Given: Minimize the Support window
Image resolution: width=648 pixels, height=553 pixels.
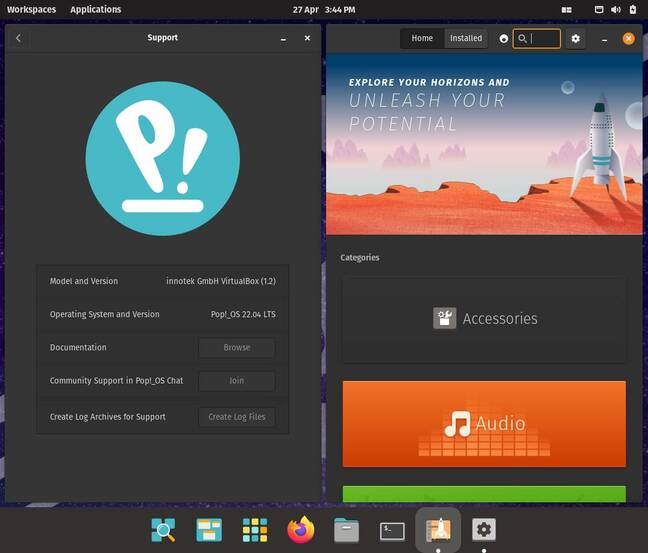Looking at the screenshot, I should tap(283, 38).
